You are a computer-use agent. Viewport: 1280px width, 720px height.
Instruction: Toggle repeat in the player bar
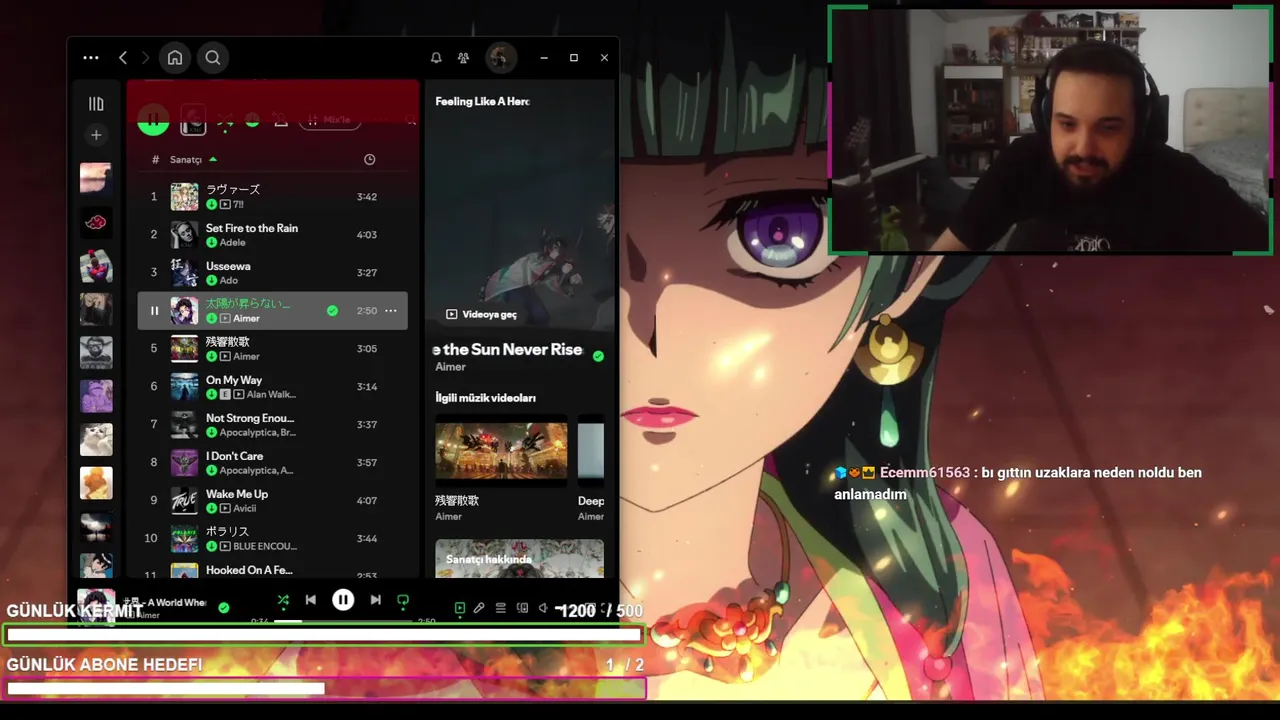(x=403, y=600)
